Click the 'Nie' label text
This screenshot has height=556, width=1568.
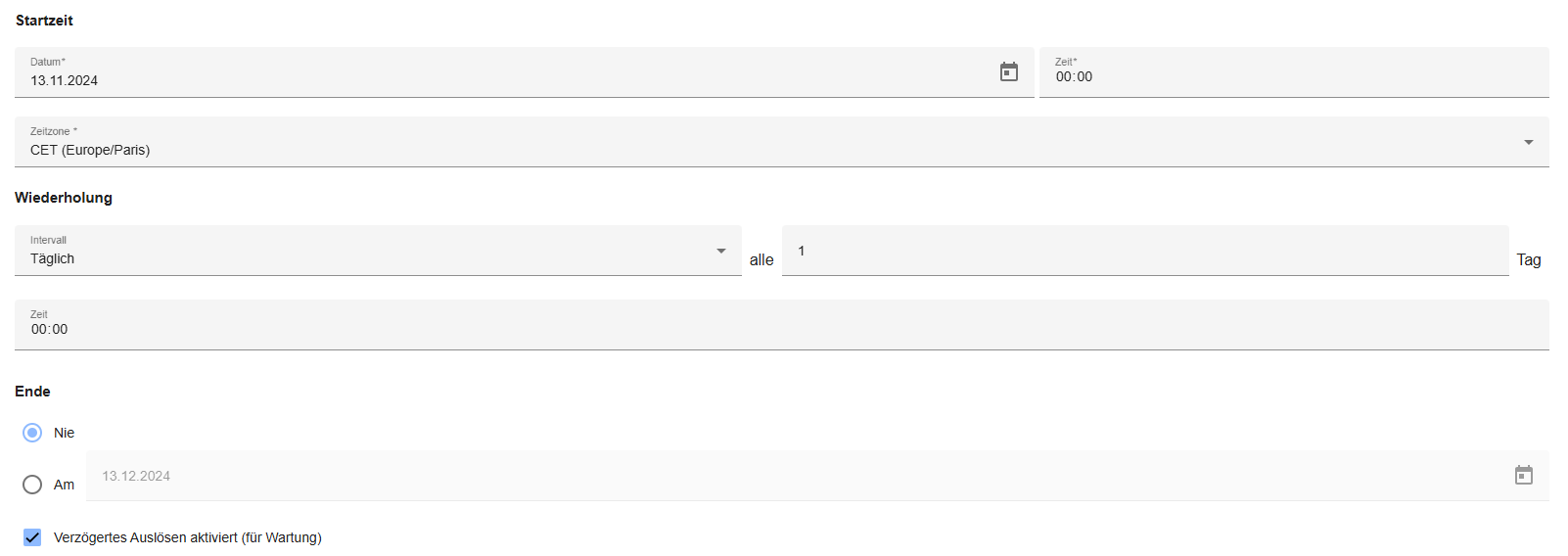pos(65,433)
